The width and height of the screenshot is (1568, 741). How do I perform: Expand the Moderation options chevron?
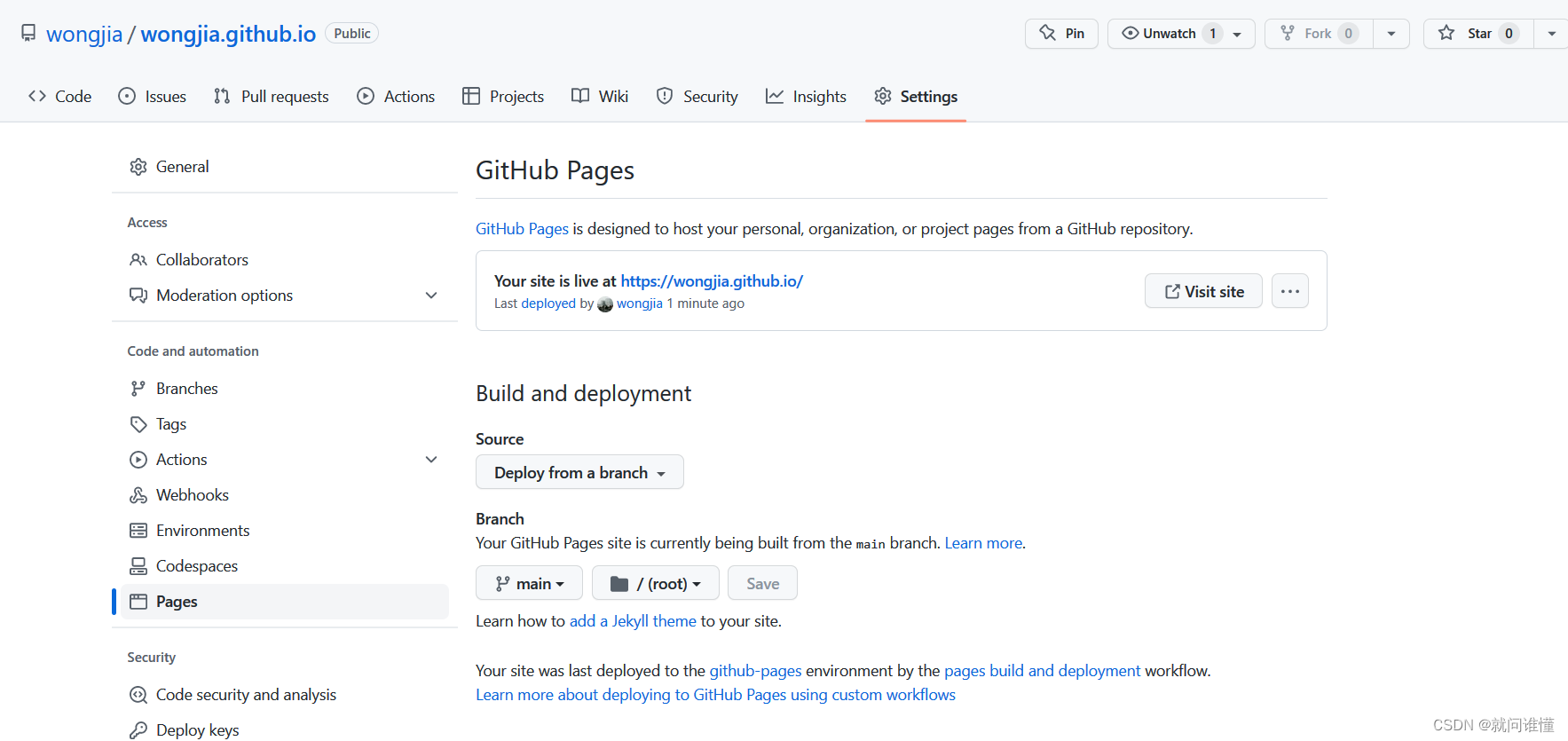click(x=431, y=296)
